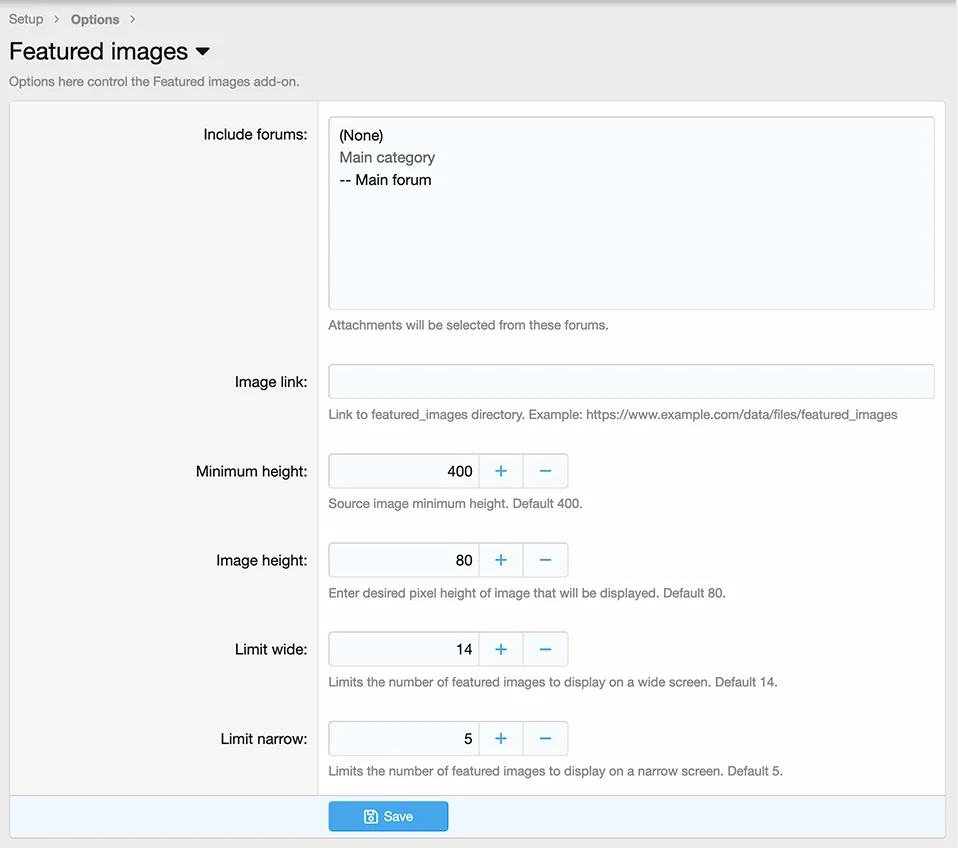
Task: Click the Minimum height value field
Action: [x=404, y=471]
